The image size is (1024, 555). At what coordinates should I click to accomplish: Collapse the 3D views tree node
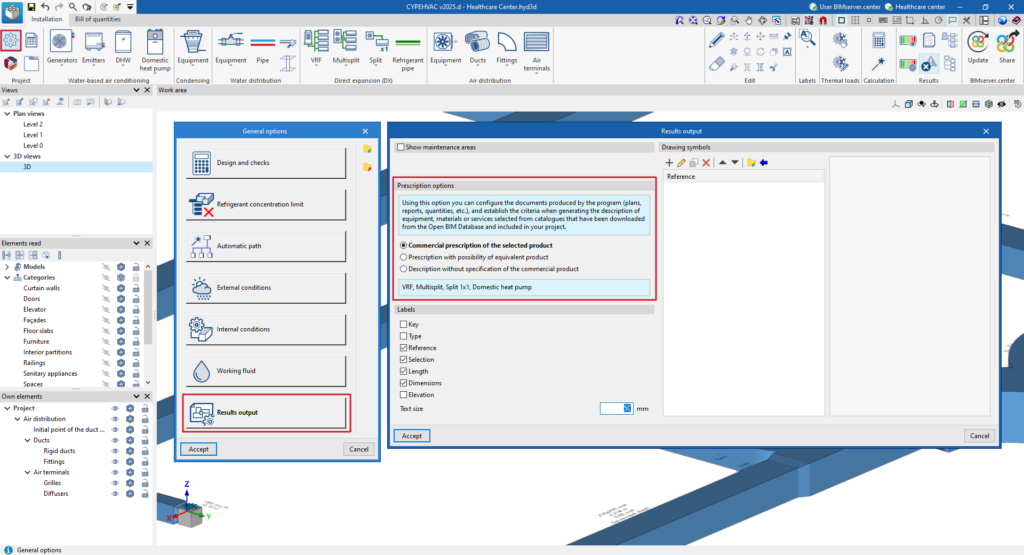point(7,157)
